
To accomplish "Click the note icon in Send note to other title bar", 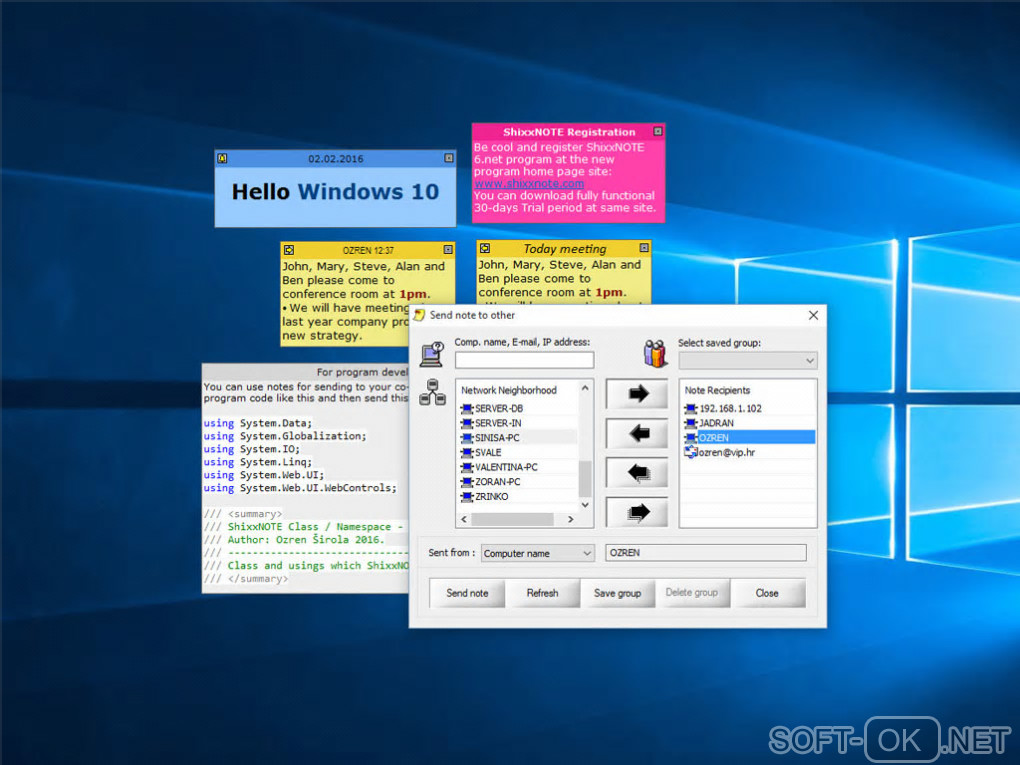I will point(420,315).
